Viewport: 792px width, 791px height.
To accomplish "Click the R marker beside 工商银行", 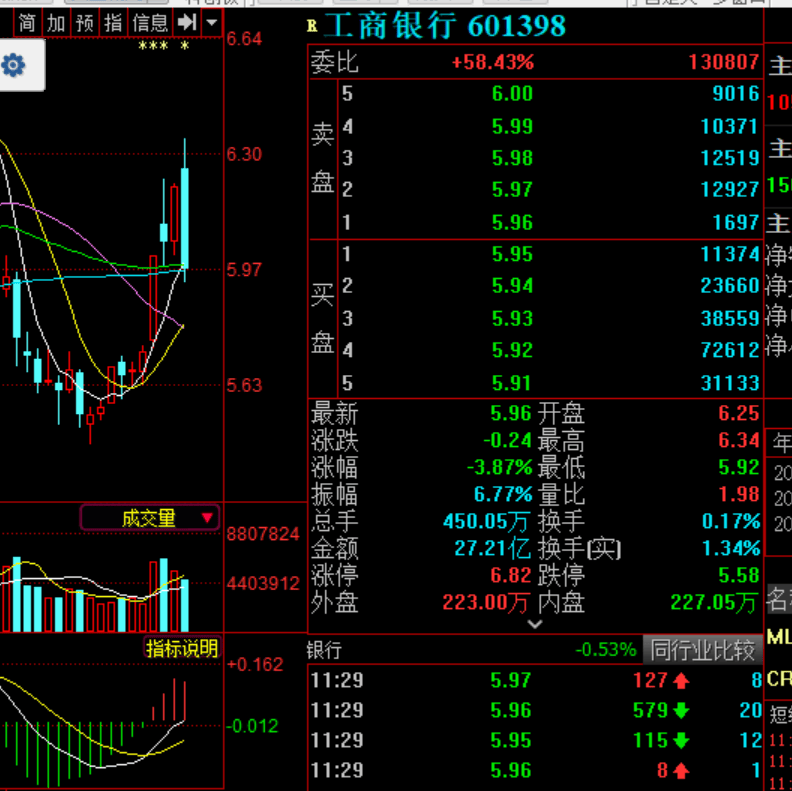I will [312, 26].
